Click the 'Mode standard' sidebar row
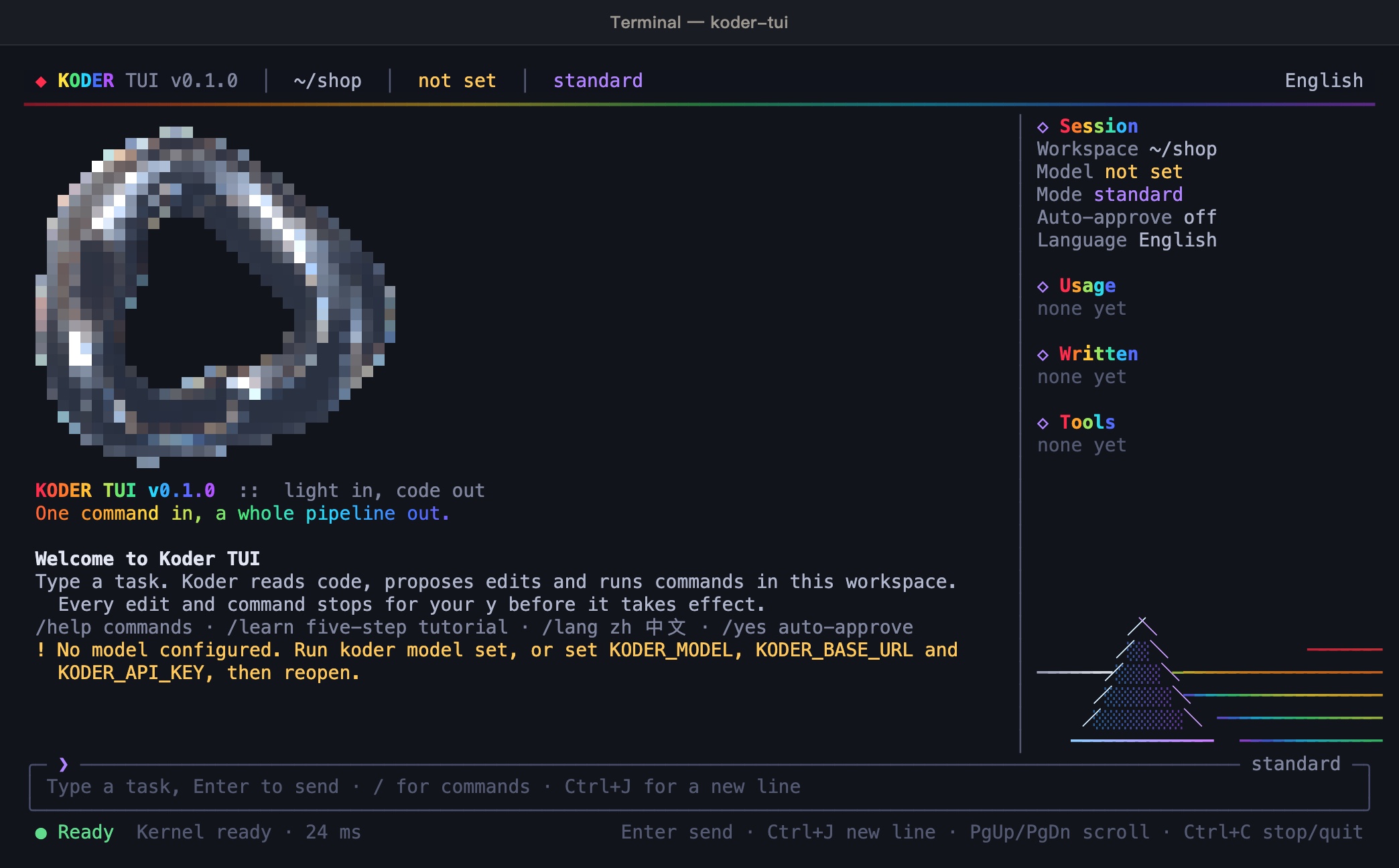1399x868 pixels. click(1110, 195)
